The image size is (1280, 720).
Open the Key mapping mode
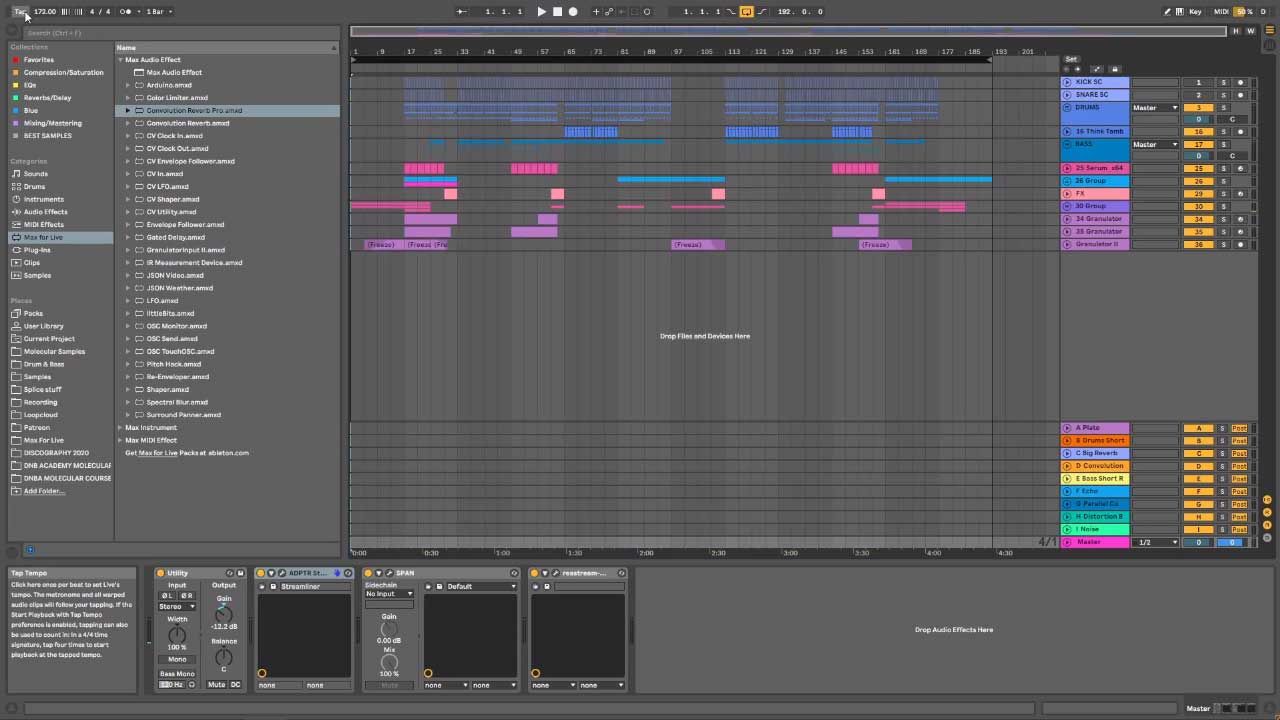pyautogui.click(x=1195, y=12)
